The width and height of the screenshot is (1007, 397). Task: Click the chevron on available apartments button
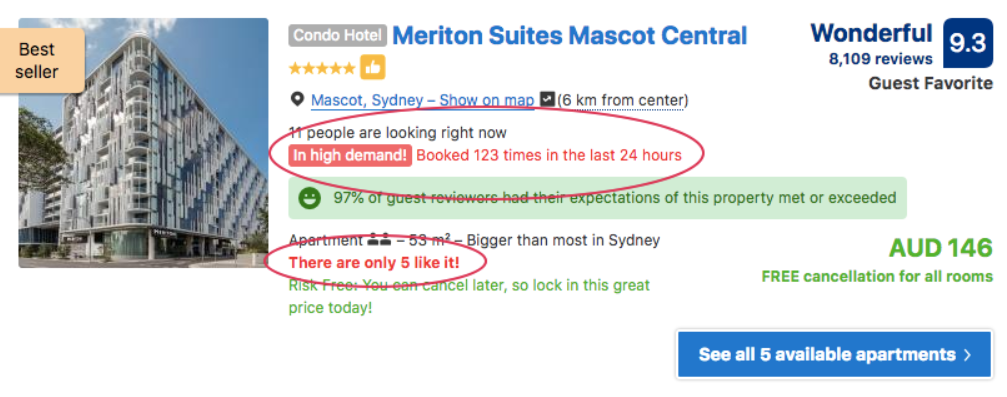pos(968,355)
